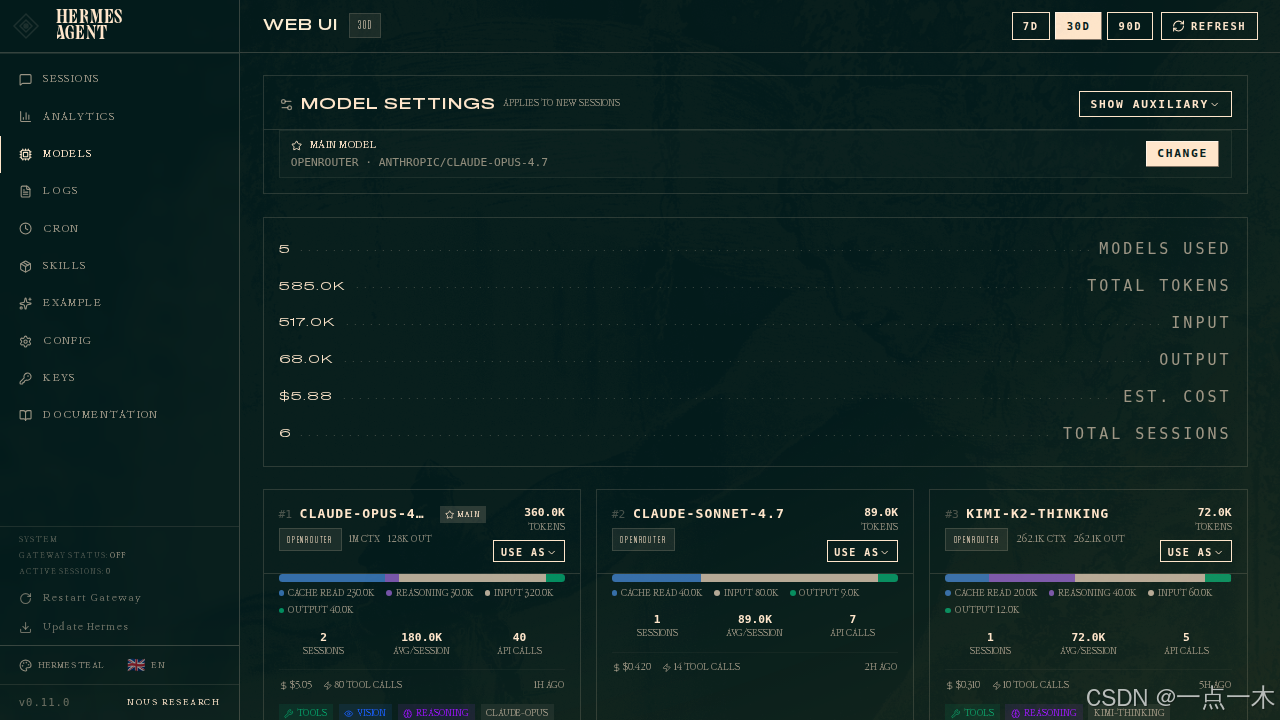
Task: Select the 90D time range
Action: 1130,26
